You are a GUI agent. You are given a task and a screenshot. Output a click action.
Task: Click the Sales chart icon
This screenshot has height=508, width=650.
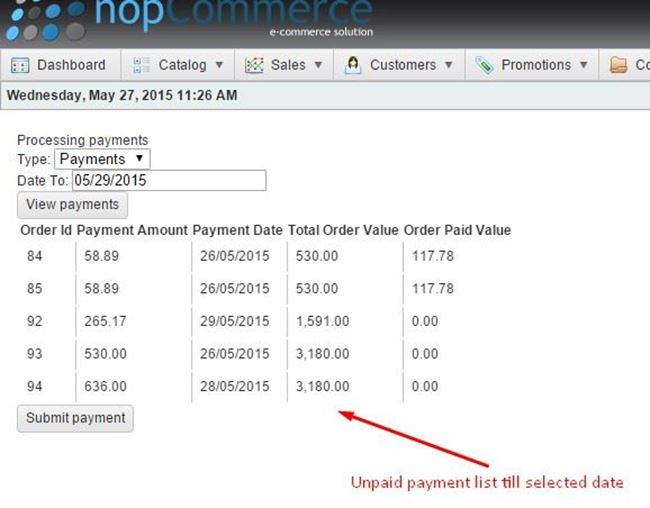click(254, 65)
